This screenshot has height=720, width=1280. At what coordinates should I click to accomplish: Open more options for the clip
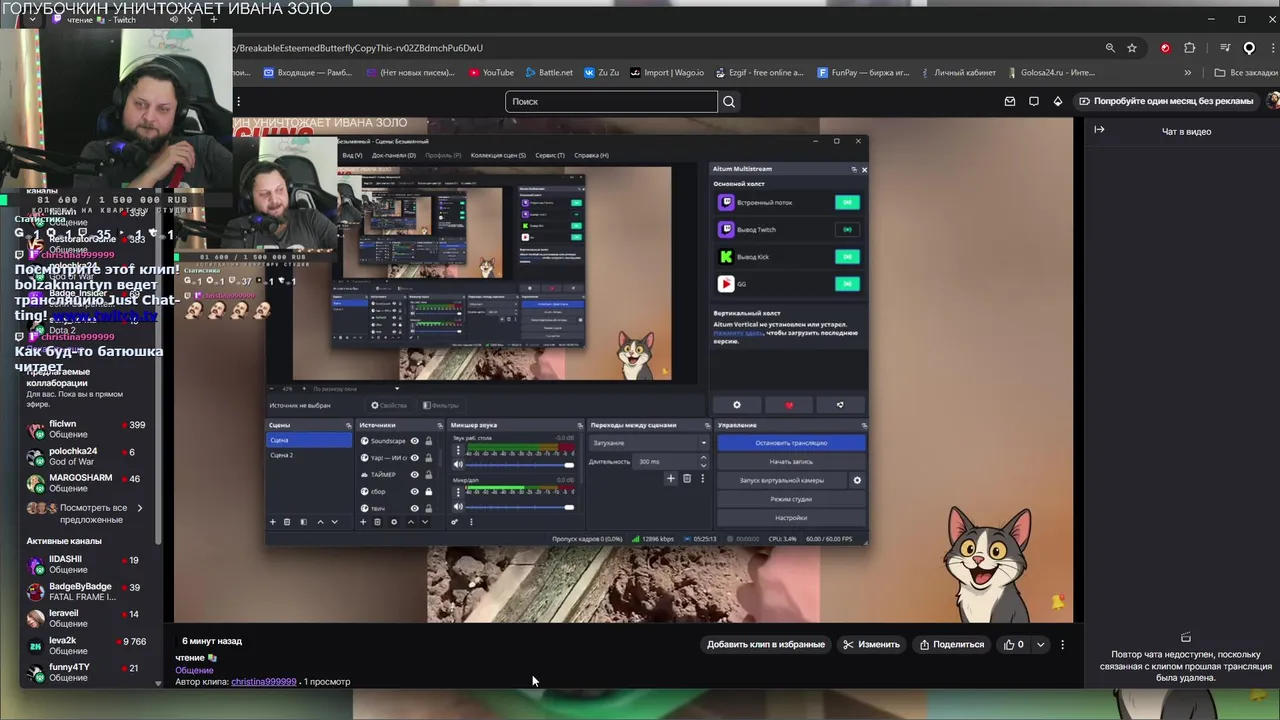pos(1062,645)
